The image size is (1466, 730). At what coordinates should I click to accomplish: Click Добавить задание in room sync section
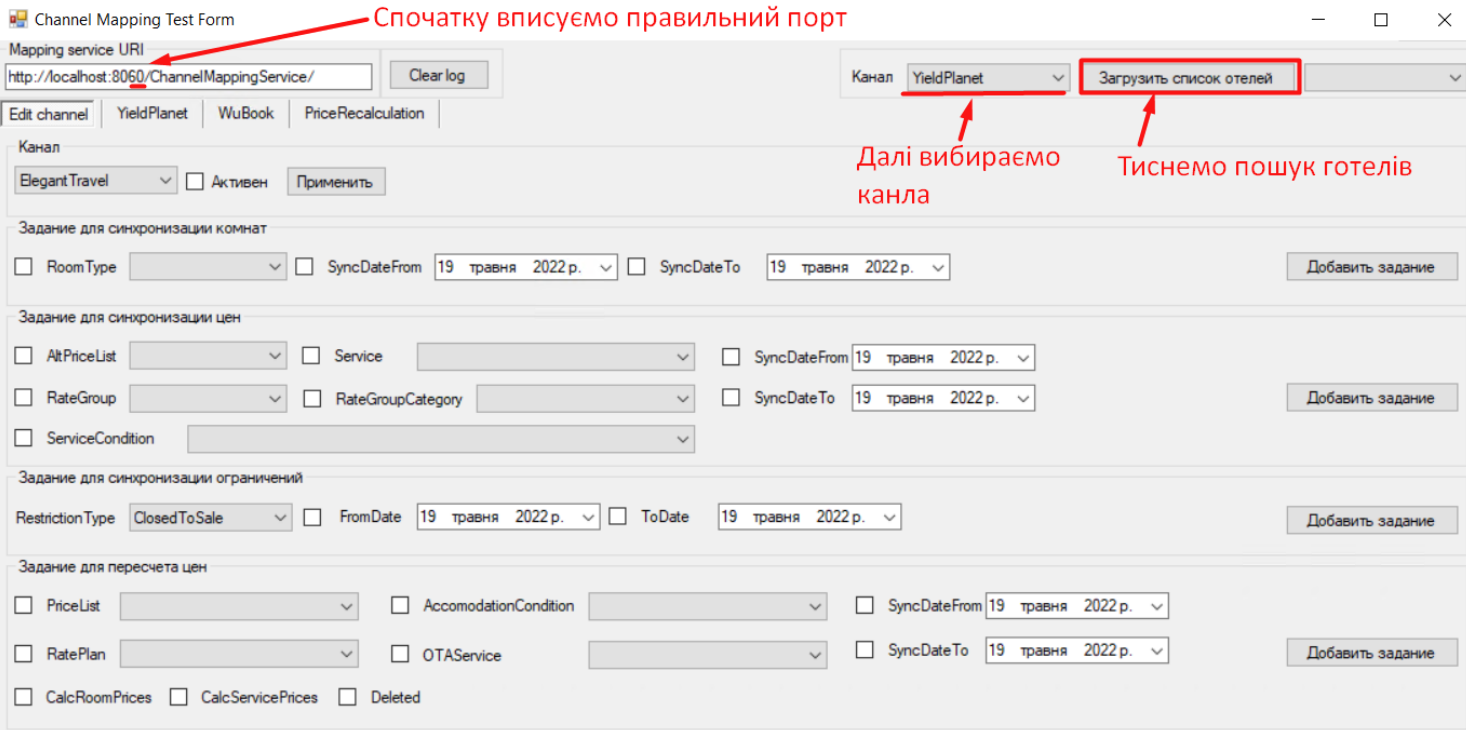click(1370, 267)
